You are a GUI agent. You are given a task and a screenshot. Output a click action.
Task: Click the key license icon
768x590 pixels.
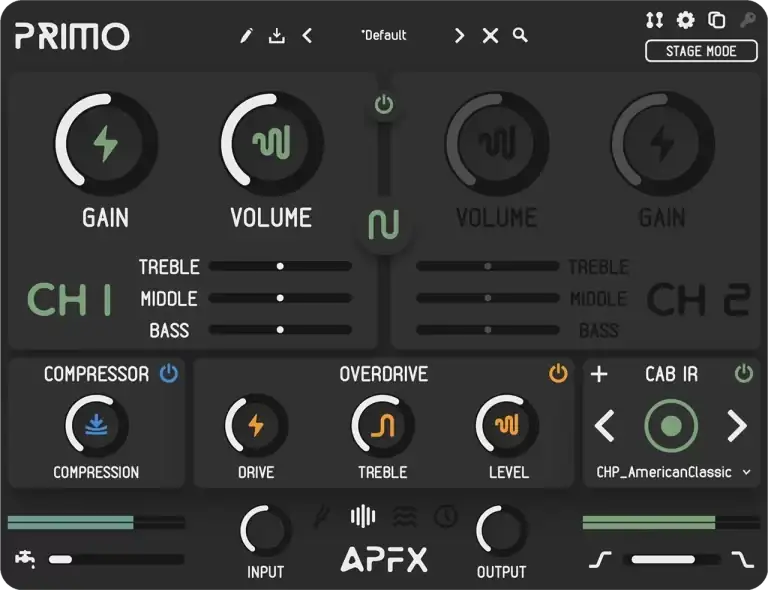tap(747, 20)
